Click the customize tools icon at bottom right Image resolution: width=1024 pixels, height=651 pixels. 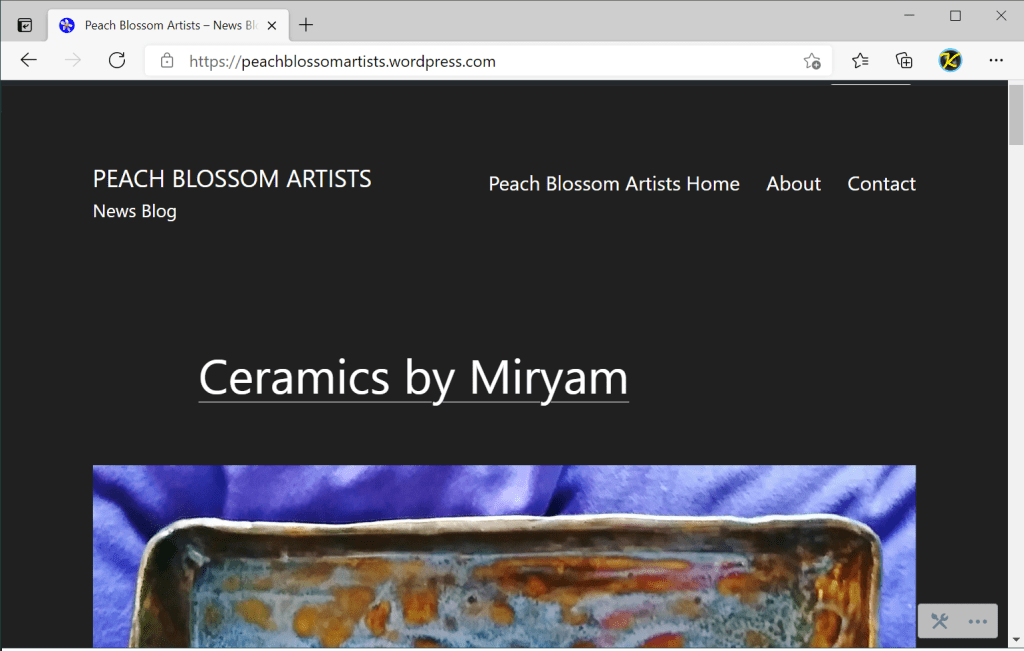(939, 621)
